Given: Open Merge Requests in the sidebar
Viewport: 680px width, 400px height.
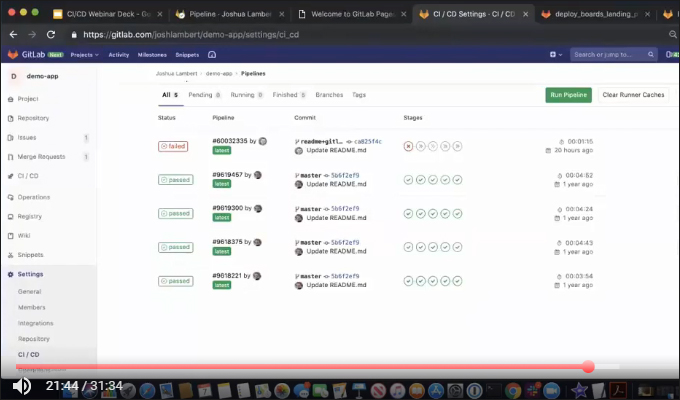Looking at the screenshot, I should pyautogui.click(x=40, y=156).
